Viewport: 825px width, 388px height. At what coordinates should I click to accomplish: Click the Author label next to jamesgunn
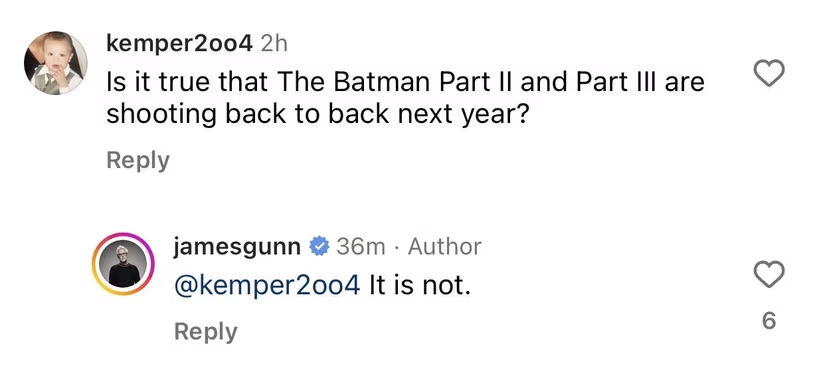[x=445, y=246]
